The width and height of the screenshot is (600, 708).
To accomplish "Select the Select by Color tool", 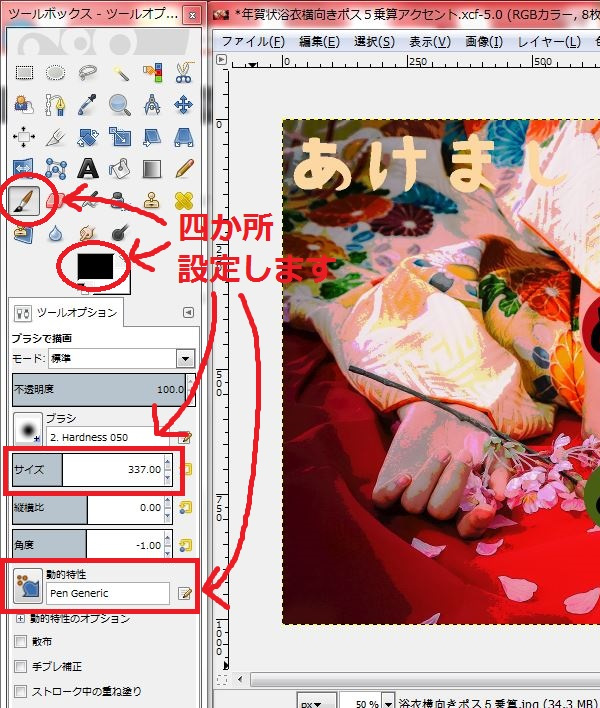I will tap(152, 72).
